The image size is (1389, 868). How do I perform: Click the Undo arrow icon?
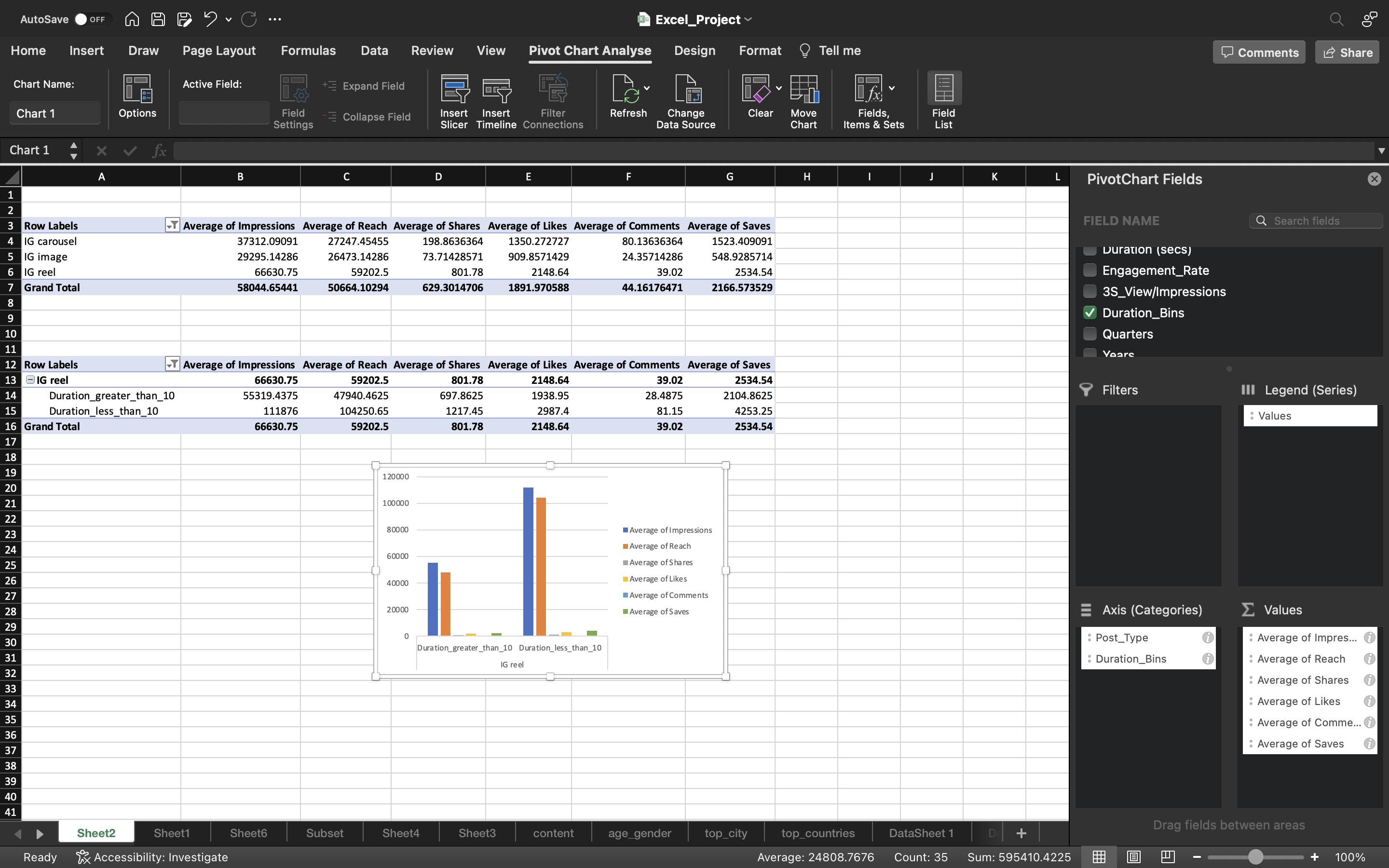[x=210, y=19]
